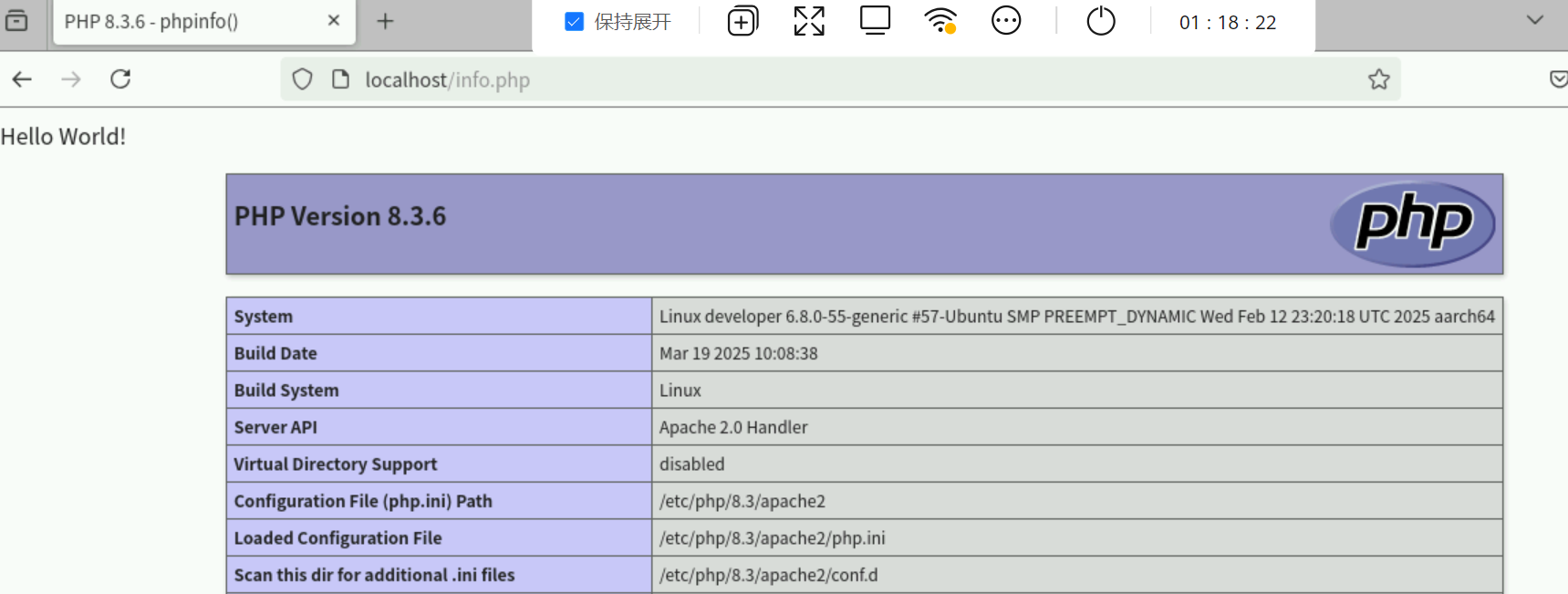Screen dimensions: 1568x594
Task: Click Configuration File (php.ini) Path label
Action: 363,501
